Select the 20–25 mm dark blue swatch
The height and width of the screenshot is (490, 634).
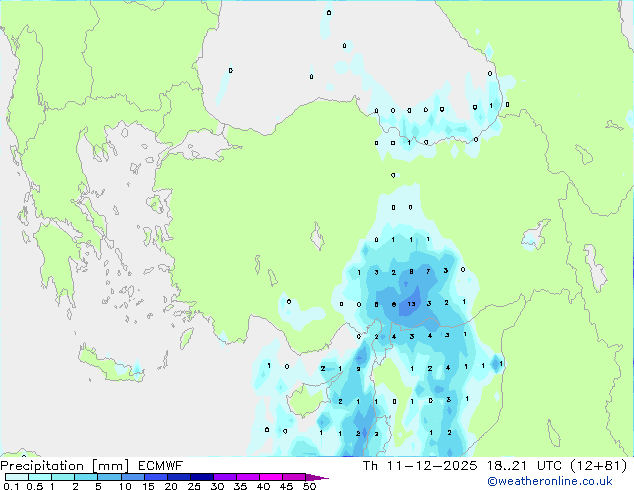click(178, 477)
